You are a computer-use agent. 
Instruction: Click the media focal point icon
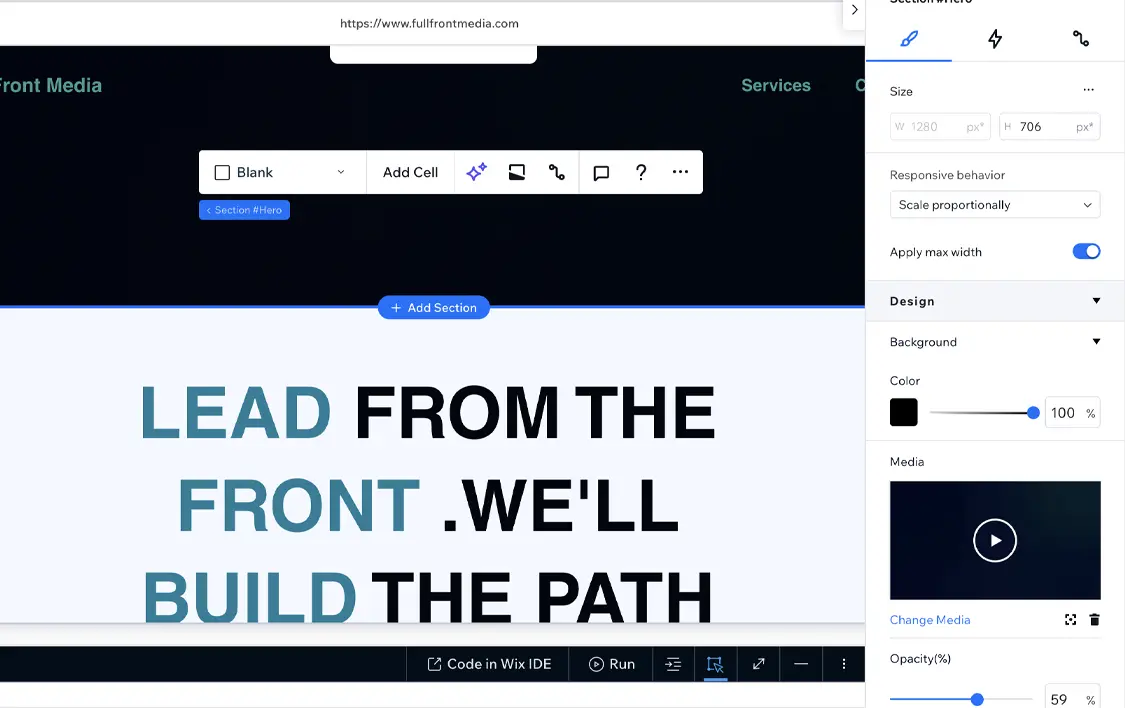pos(1070,620)
